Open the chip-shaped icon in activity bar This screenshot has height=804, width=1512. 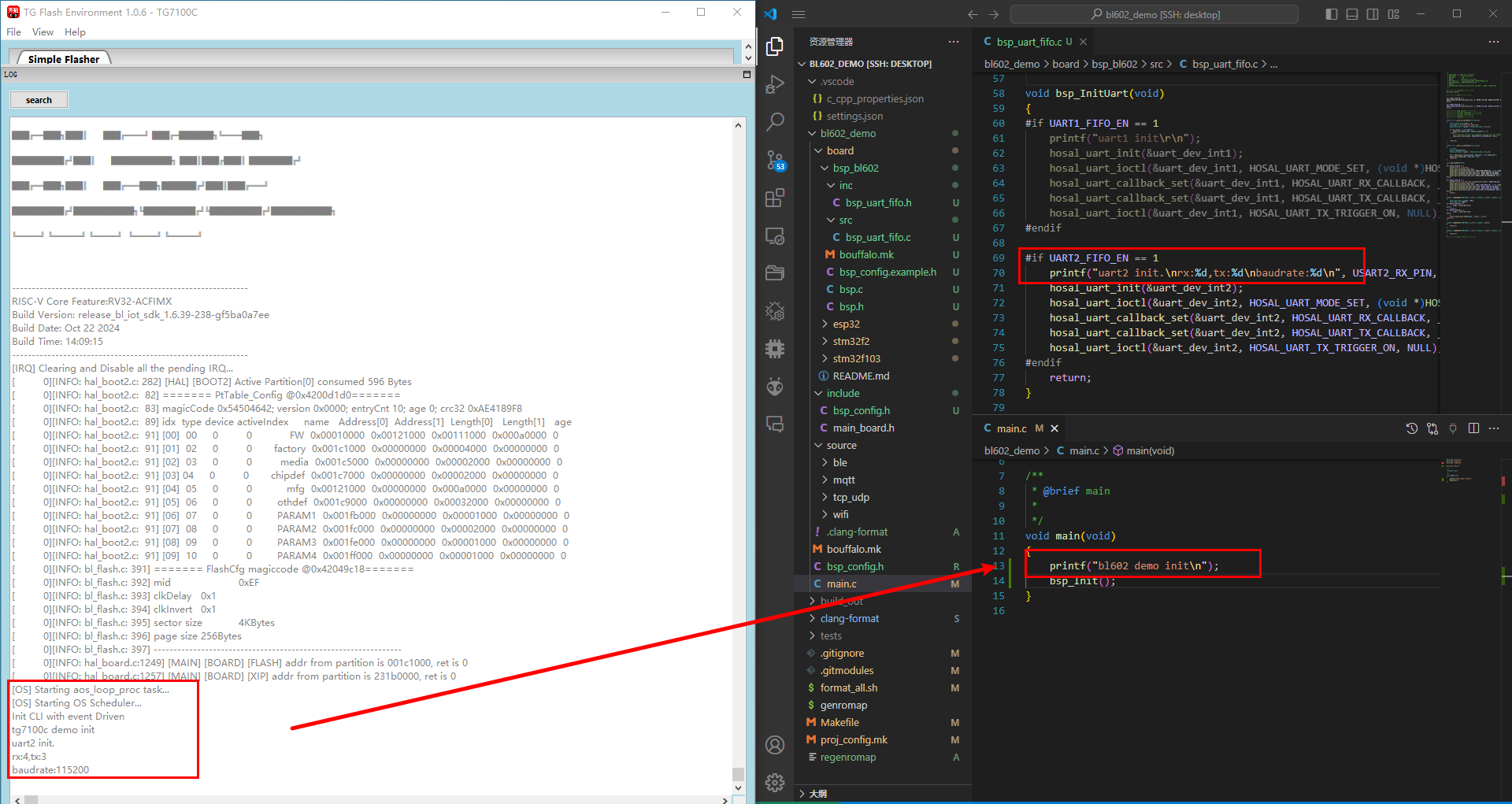[775, 349]
